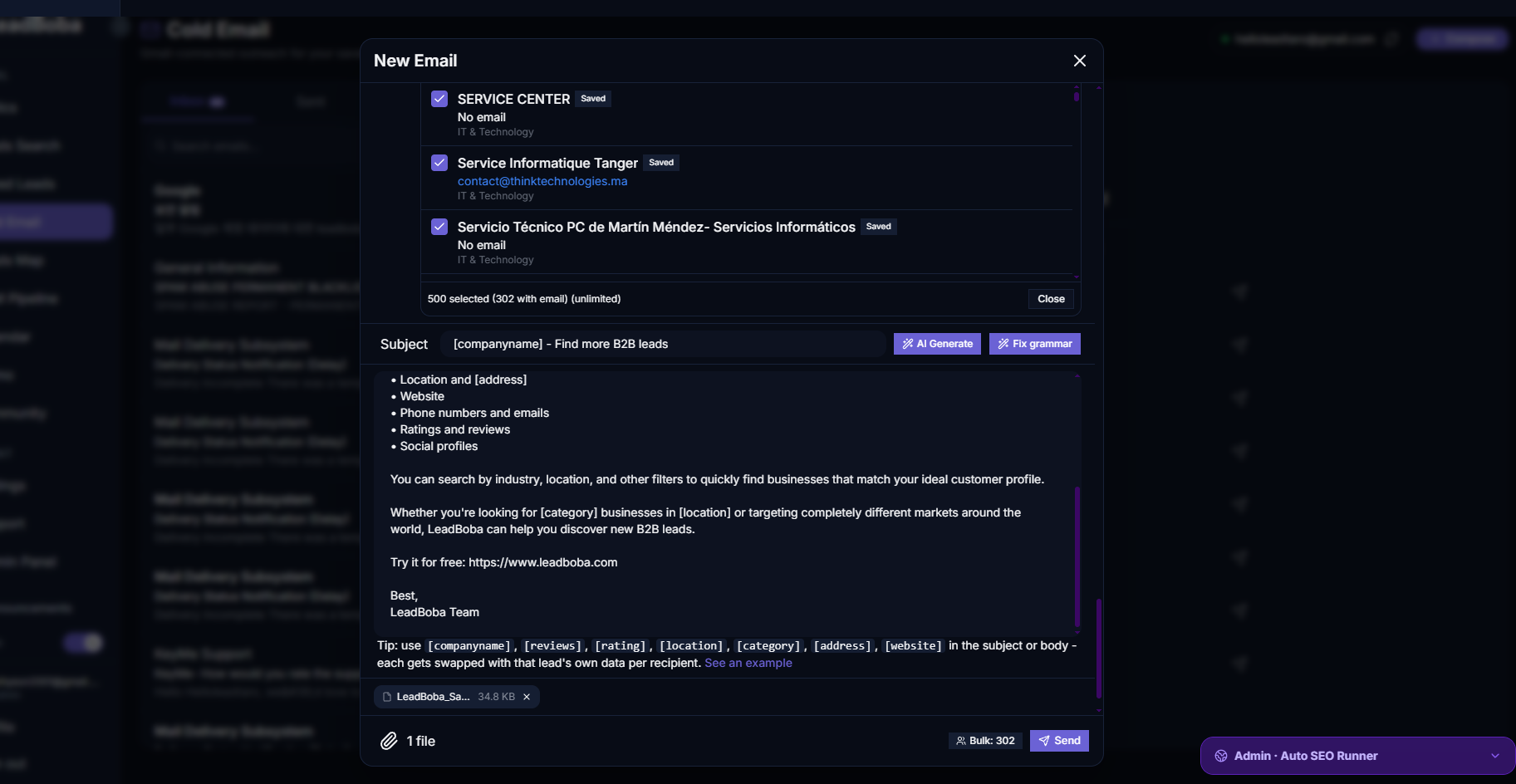Screen dimensions: 1516x784
Task: Uncheck the SERVICE CENTER lead checkbox
Action: tap(439, 99)
